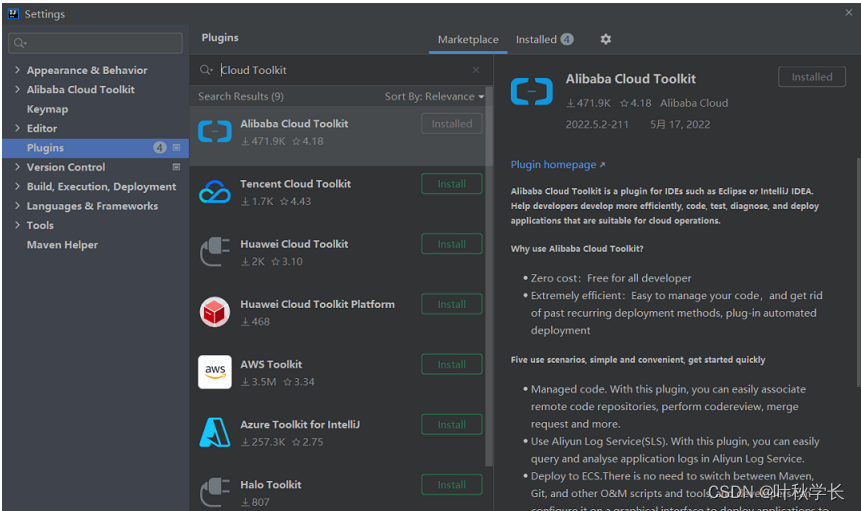Image resolution: width=861 pixels, height=511 pixels.
Task: Click the version 2022.5.2-211 text
Action: tap(597, 124)
